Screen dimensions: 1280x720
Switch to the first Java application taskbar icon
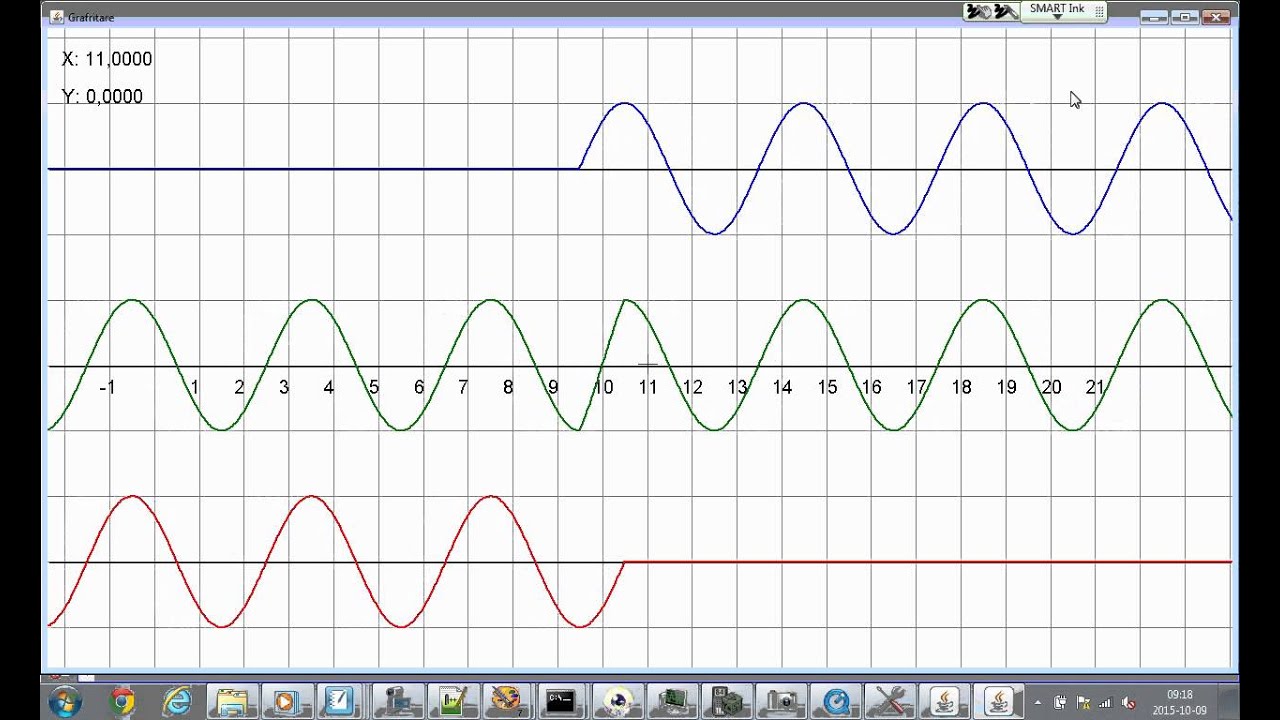coord(944,702)
